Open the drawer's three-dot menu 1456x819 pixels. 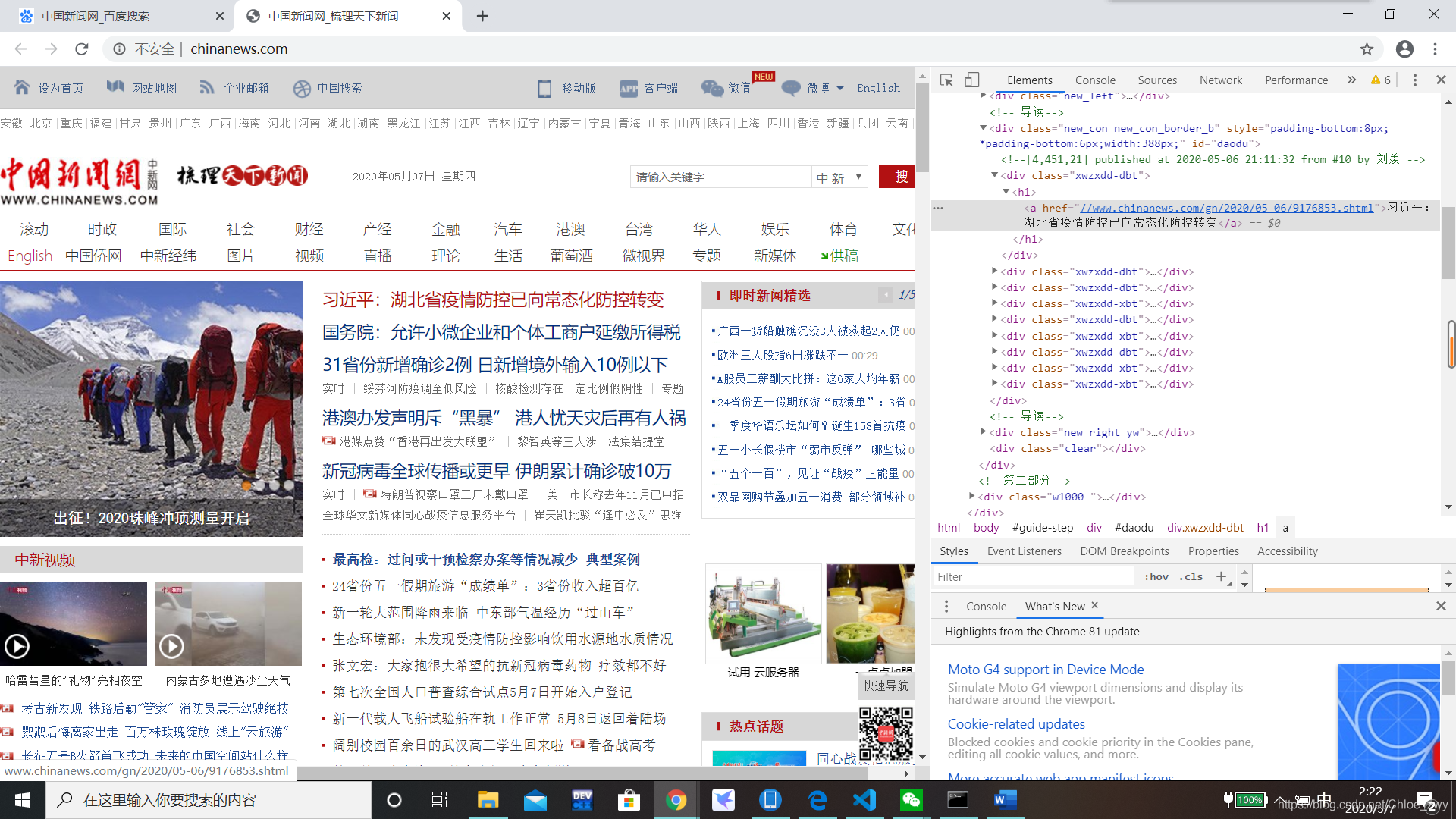click(946, 606)
